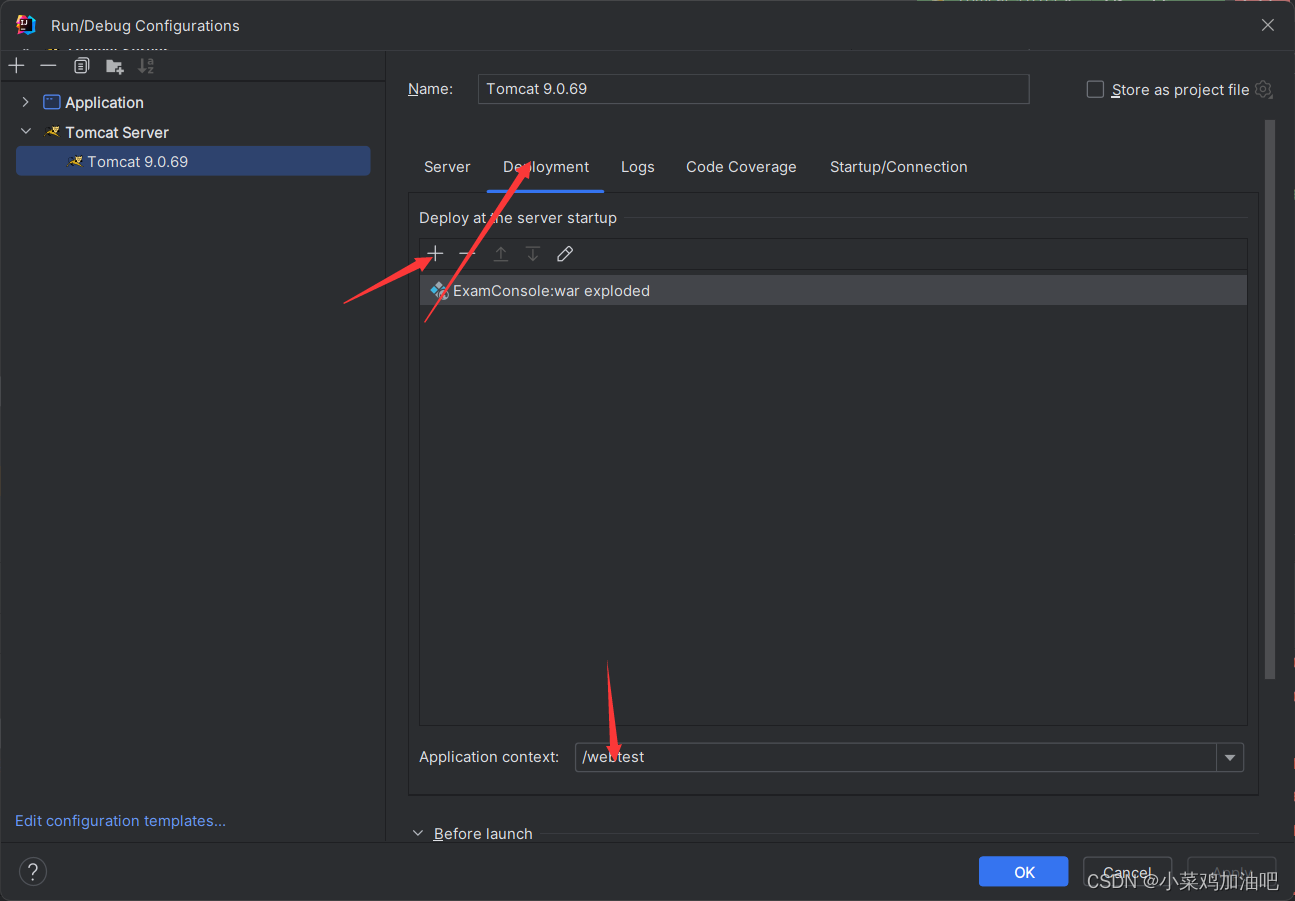Select the ExamConsole:war exploded artifact
Image resolution: width=1295 pixels, height=901 pixels.
[833, 291]
